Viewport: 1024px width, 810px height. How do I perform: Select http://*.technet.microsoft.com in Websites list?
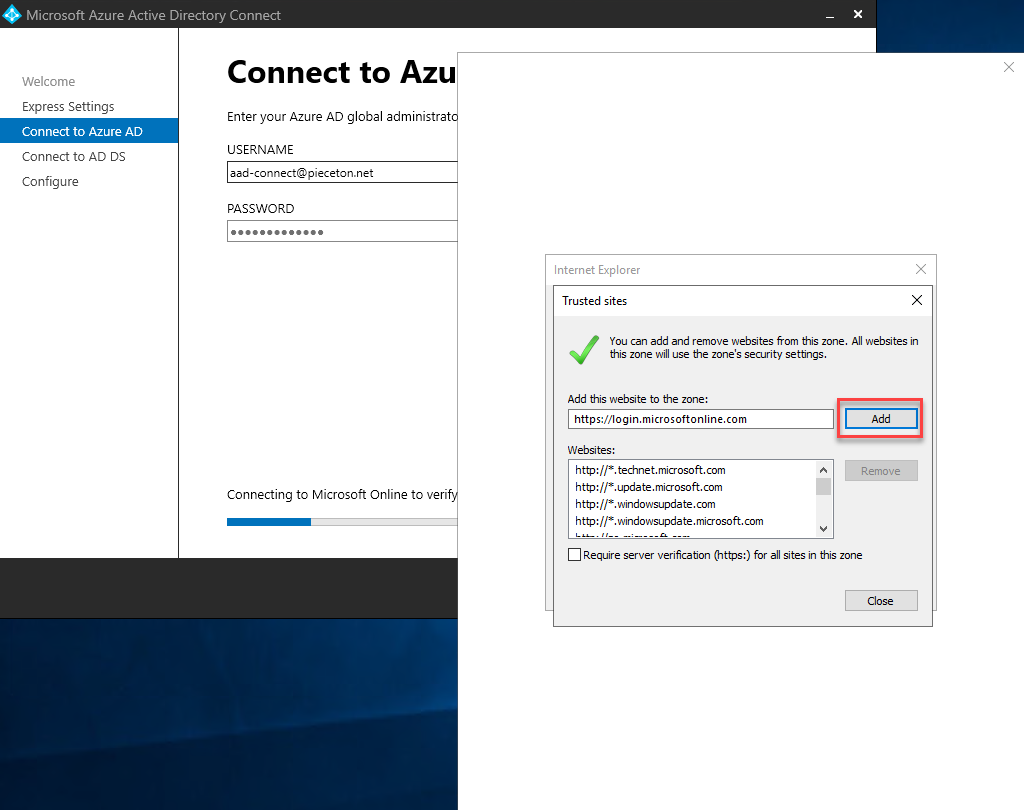[x=650, y=470]
